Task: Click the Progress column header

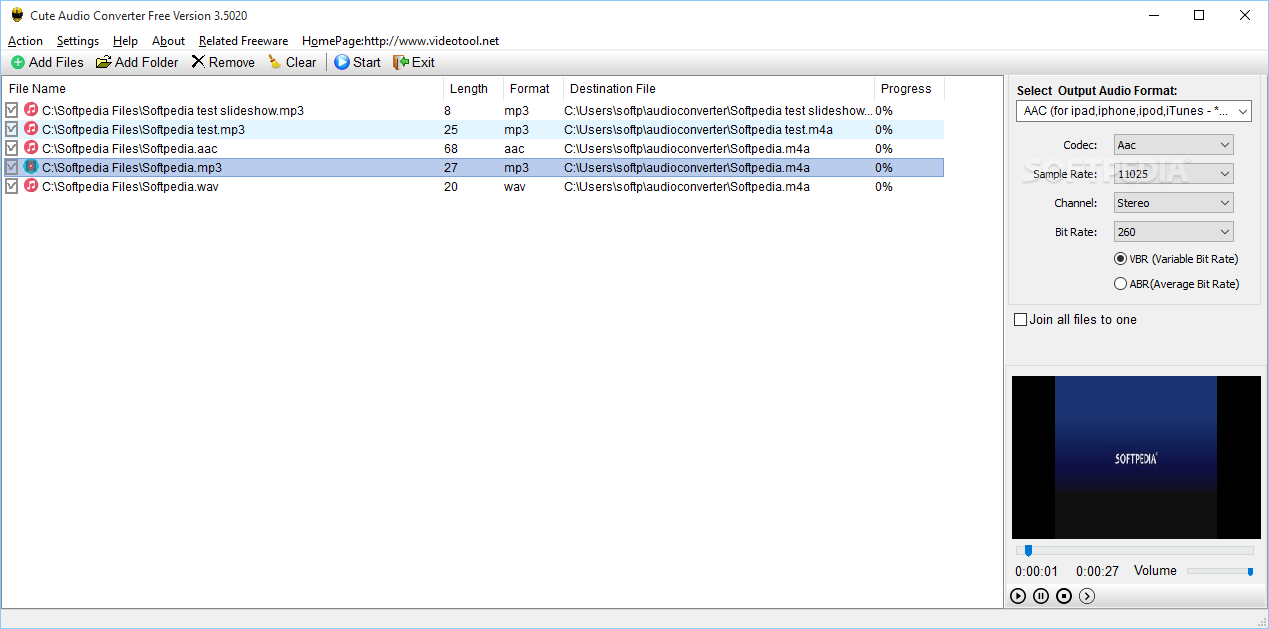Action: point(909,89)
